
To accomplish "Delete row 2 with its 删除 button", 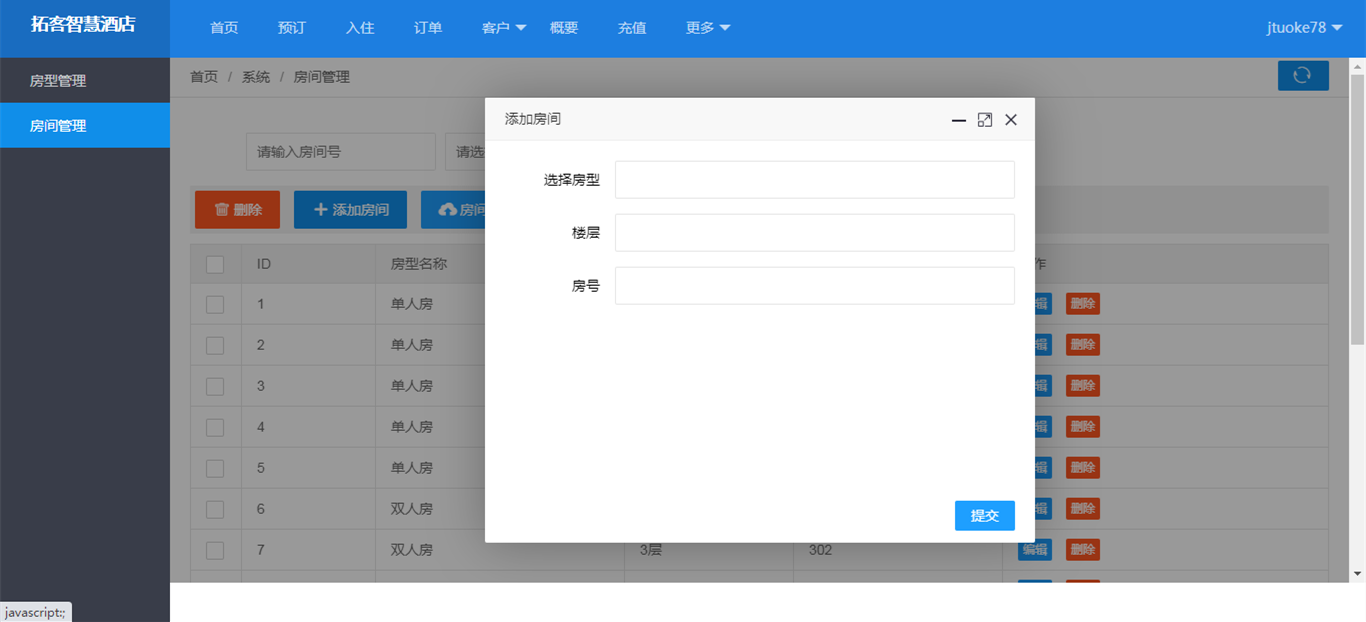I will pyautogui.click(x=1083, y=345).
